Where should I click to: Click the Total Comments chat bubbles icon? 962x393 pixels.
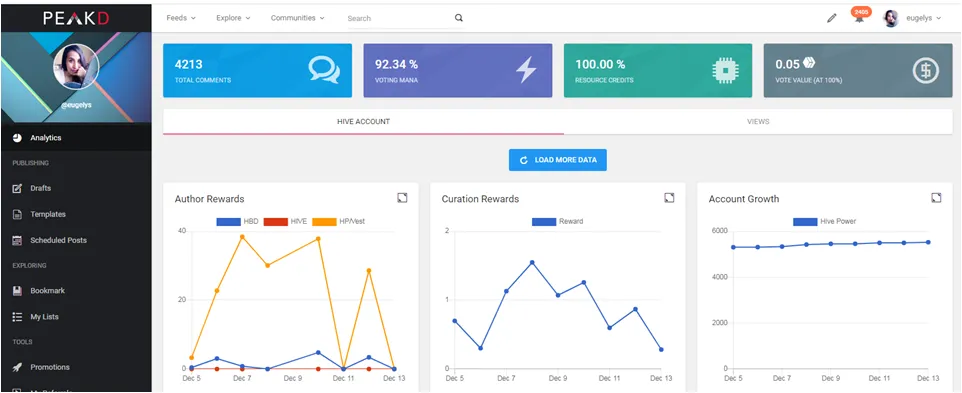323,70
